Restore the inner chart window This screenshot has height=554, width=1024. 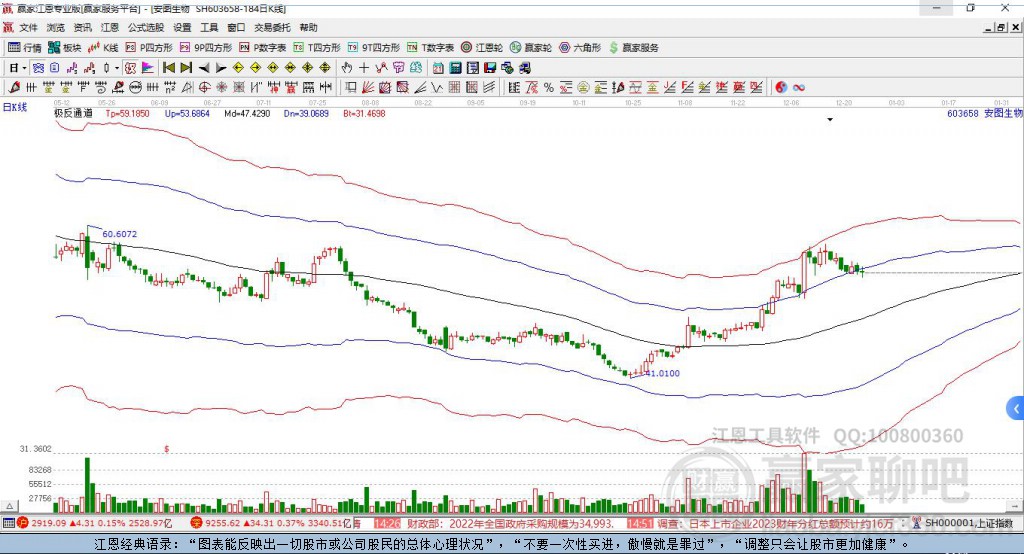(x=1000, y=27)
